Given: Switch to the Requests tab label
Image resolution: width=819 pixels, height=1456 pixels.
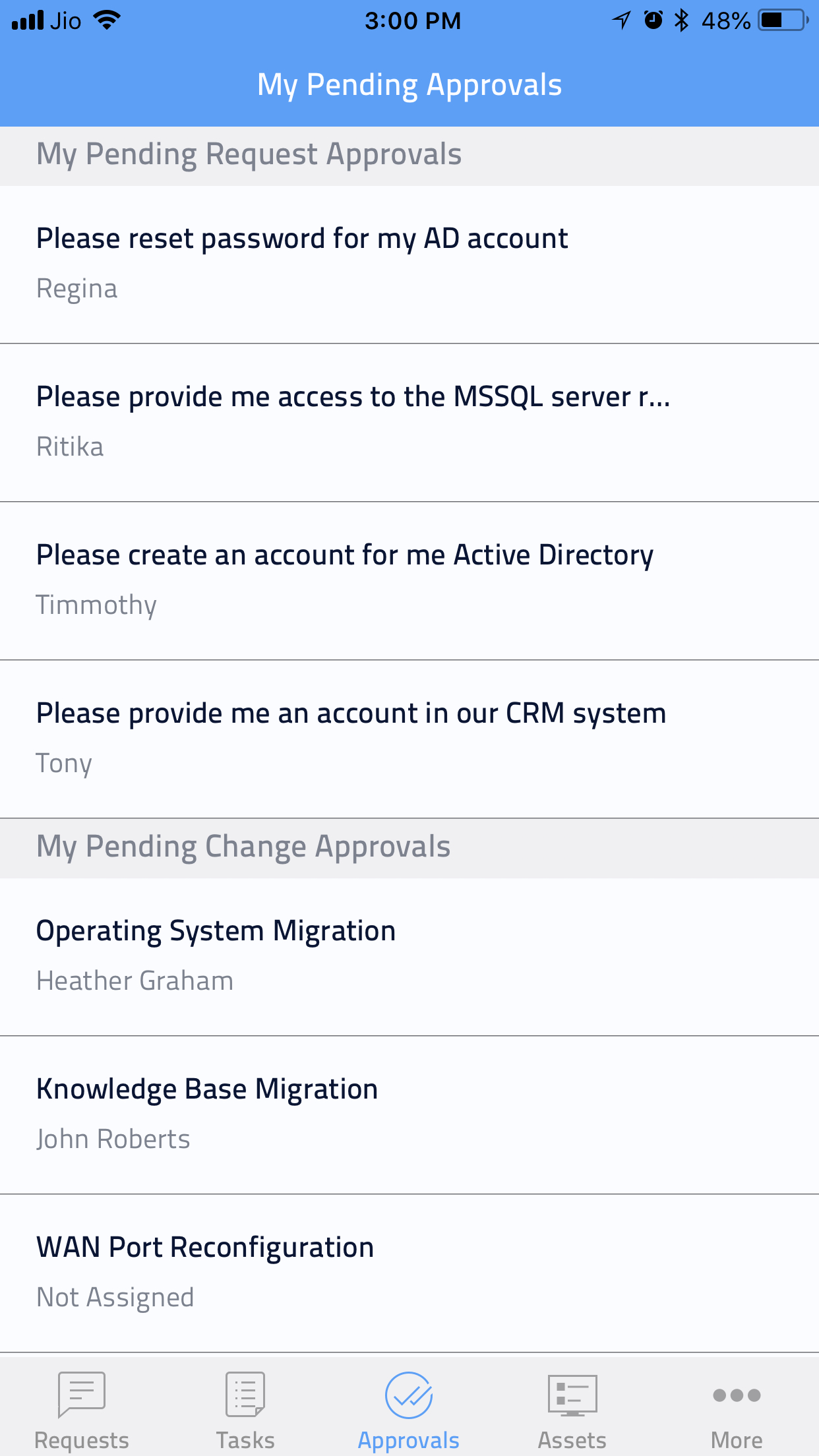Looking at the screenshot, I should 82,1440.
